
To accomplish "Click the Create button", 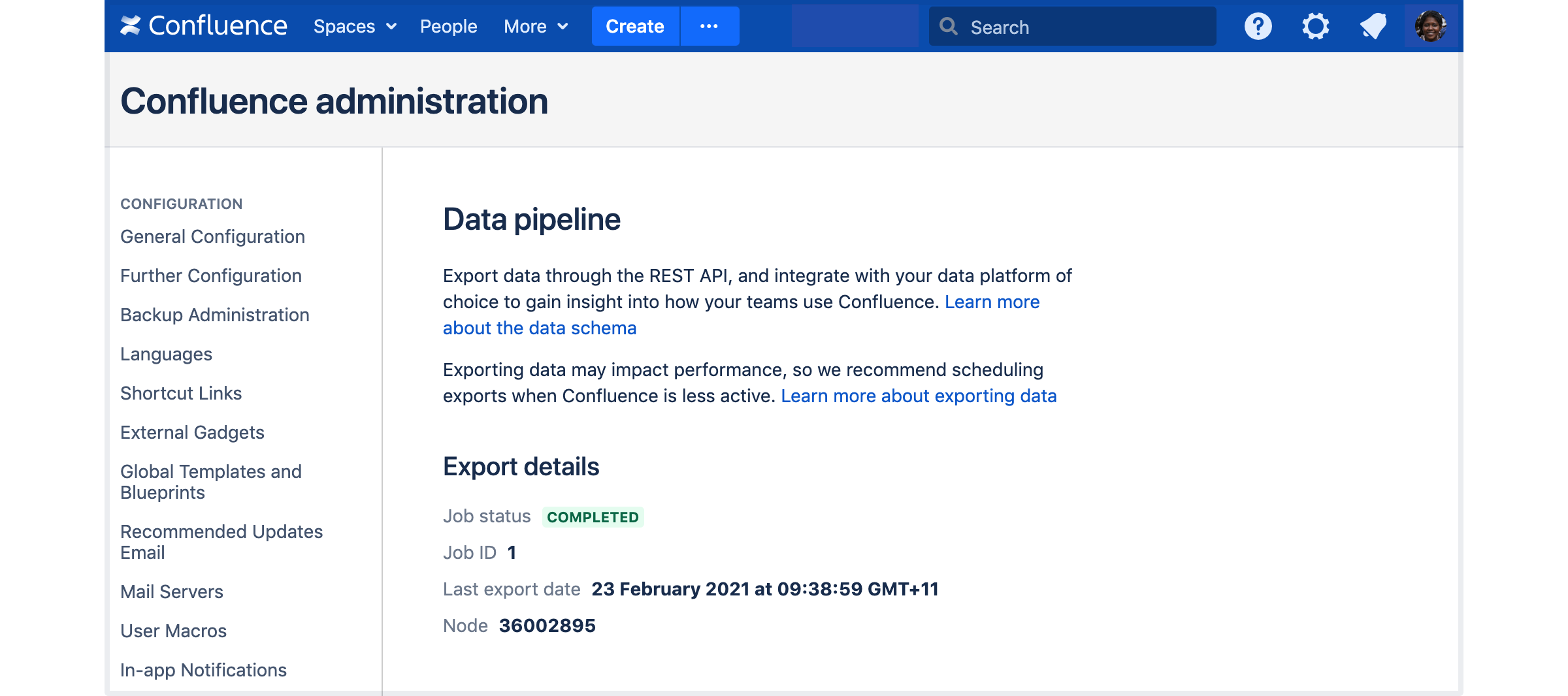I will pyautogui.click(x=635, y=26).
